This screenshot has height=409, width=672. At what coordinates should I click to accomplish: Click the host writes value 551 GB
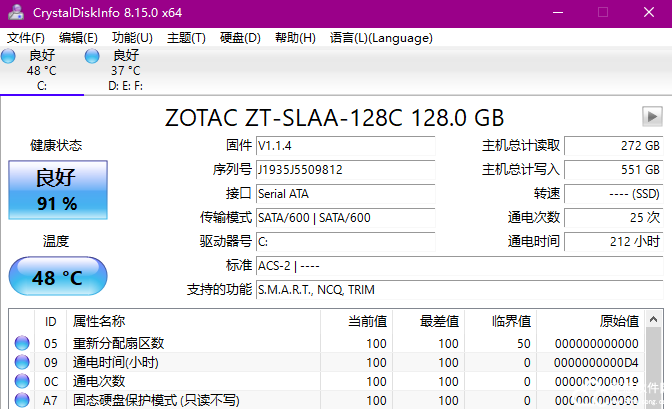614,170
